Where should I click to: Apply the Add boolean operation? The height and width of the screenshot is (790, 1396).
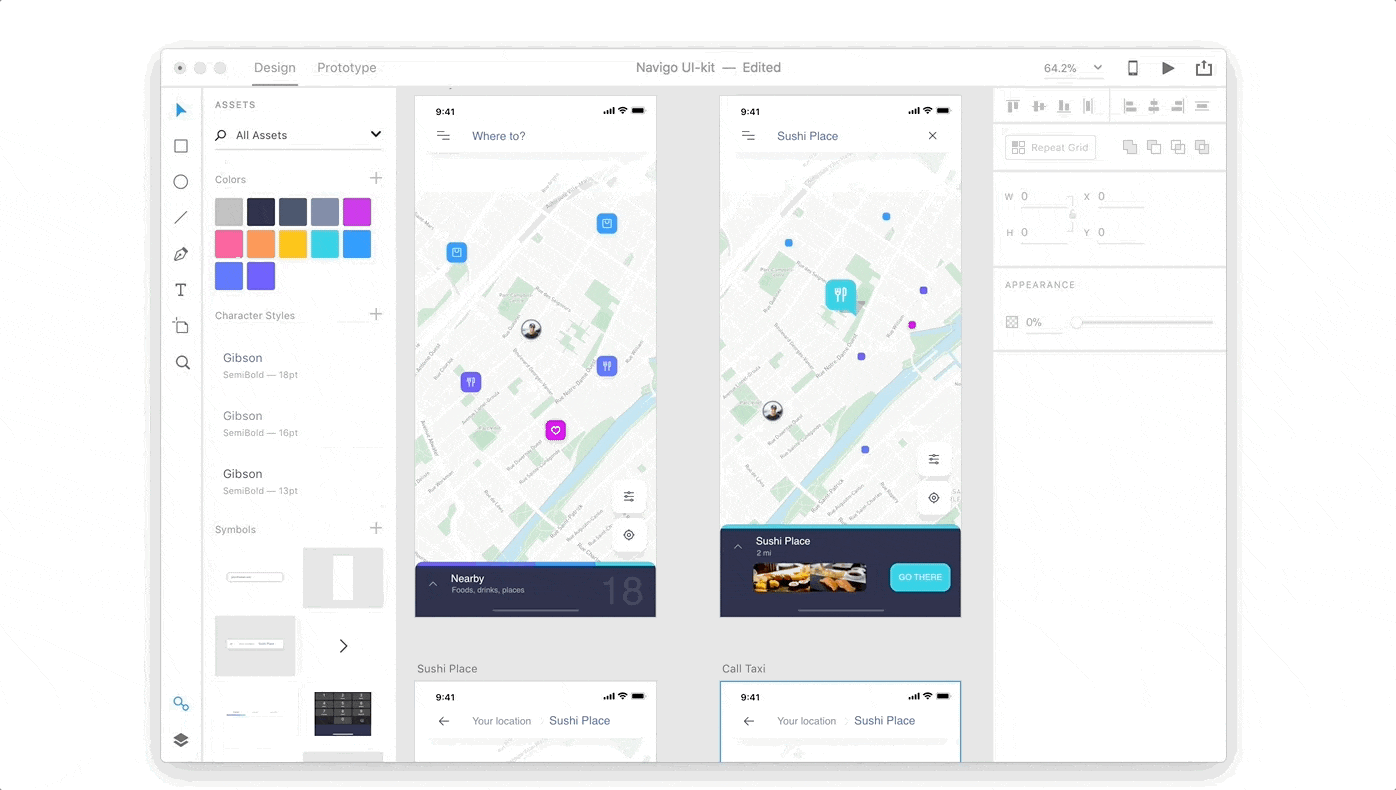1130,147
